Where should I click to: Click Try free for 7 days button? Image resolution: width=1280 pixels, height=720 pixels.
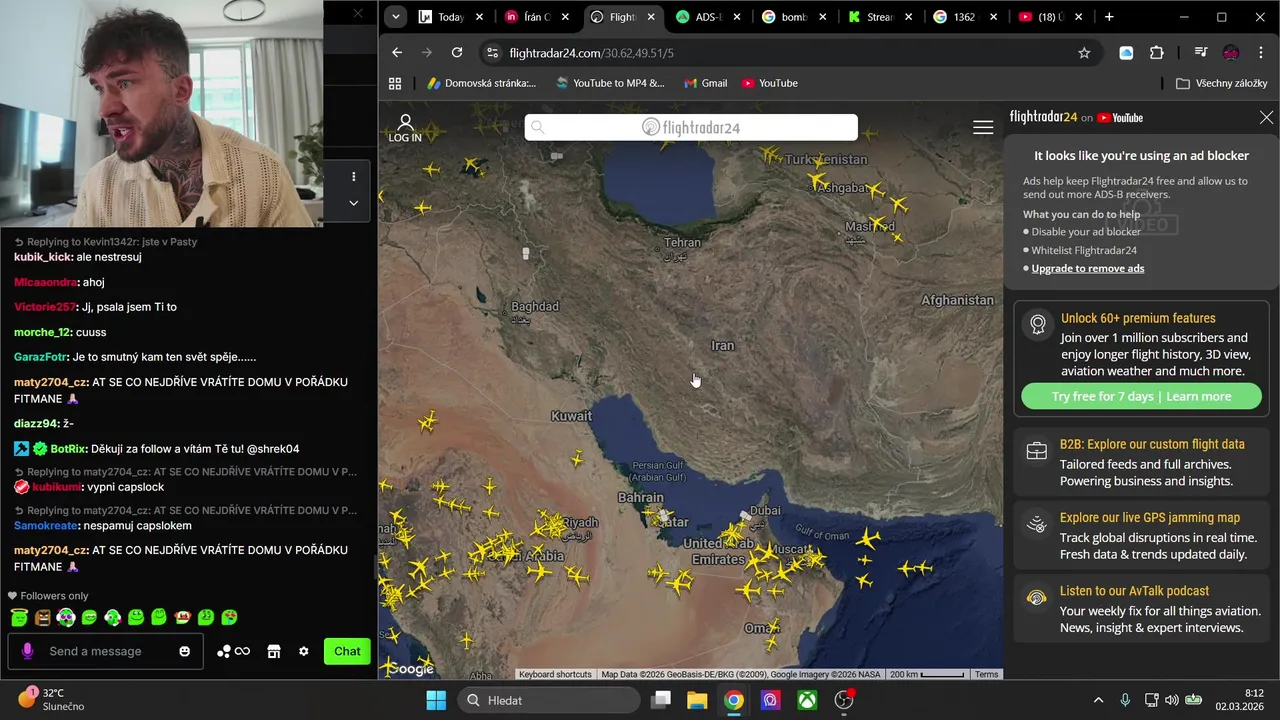click(1141, 396)
